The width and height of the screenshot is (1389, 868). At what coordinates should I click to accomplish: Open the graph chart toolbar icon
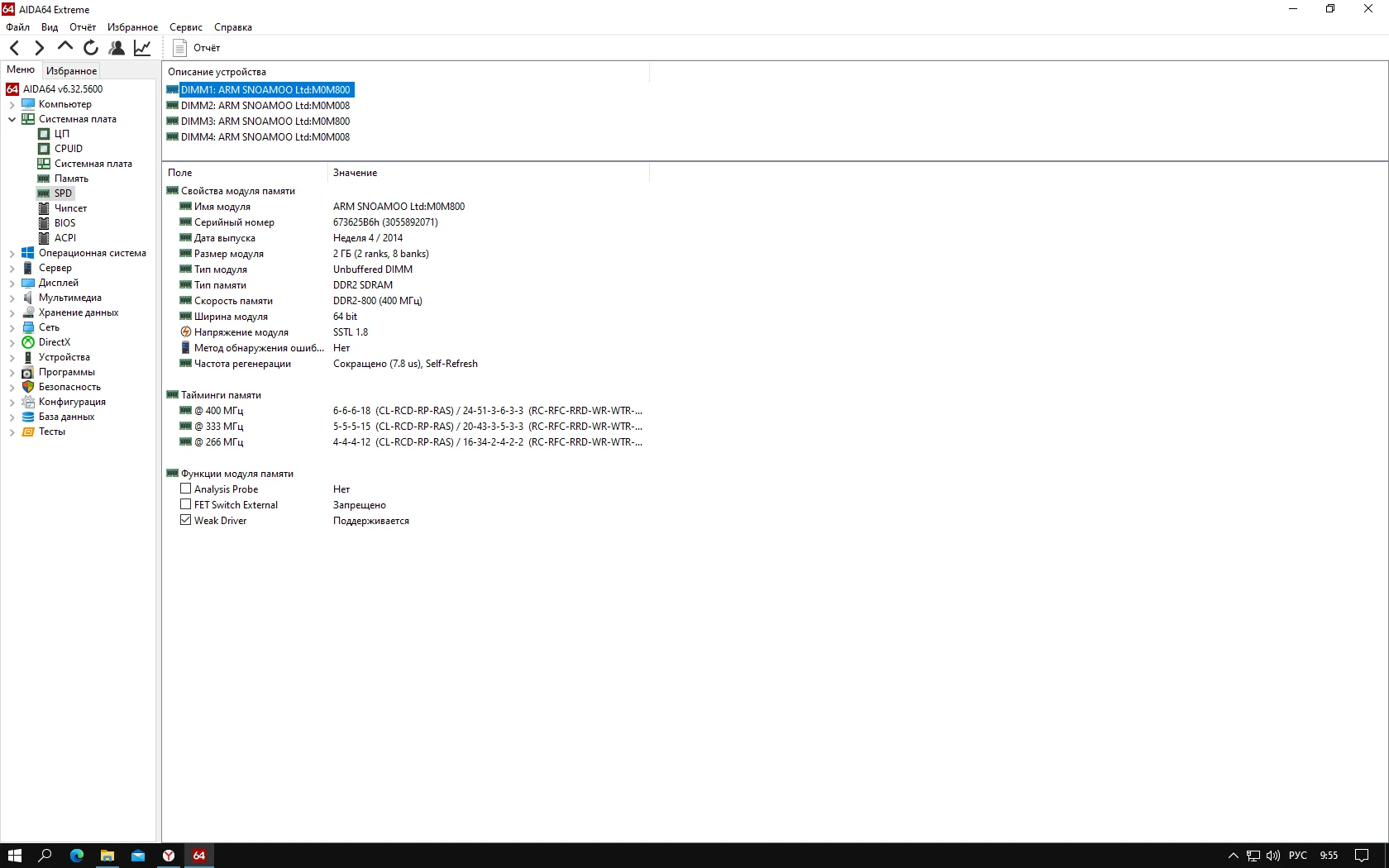point(142,48)
